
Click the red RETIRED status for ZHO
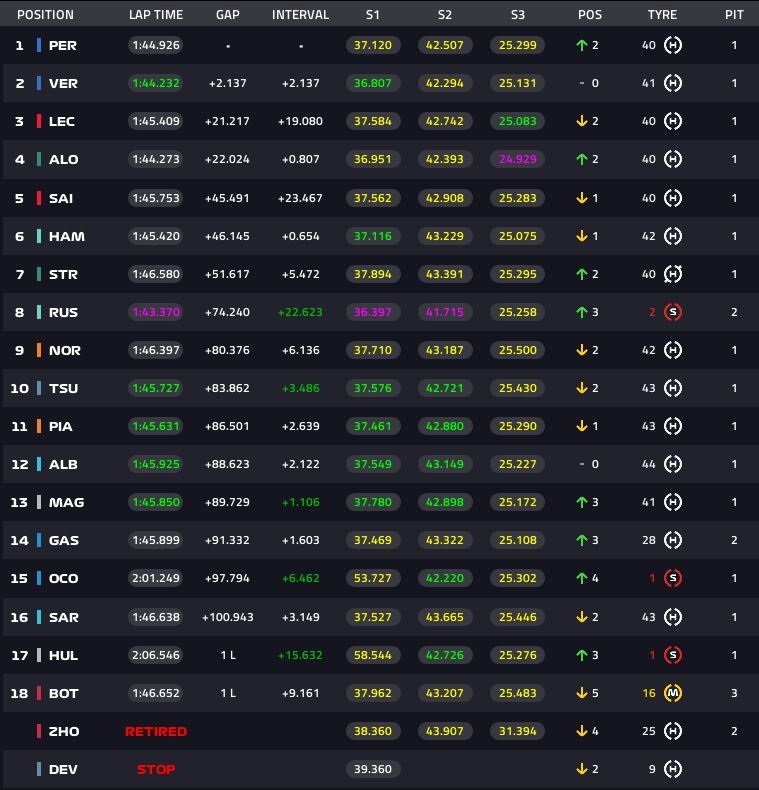point(155,731)
